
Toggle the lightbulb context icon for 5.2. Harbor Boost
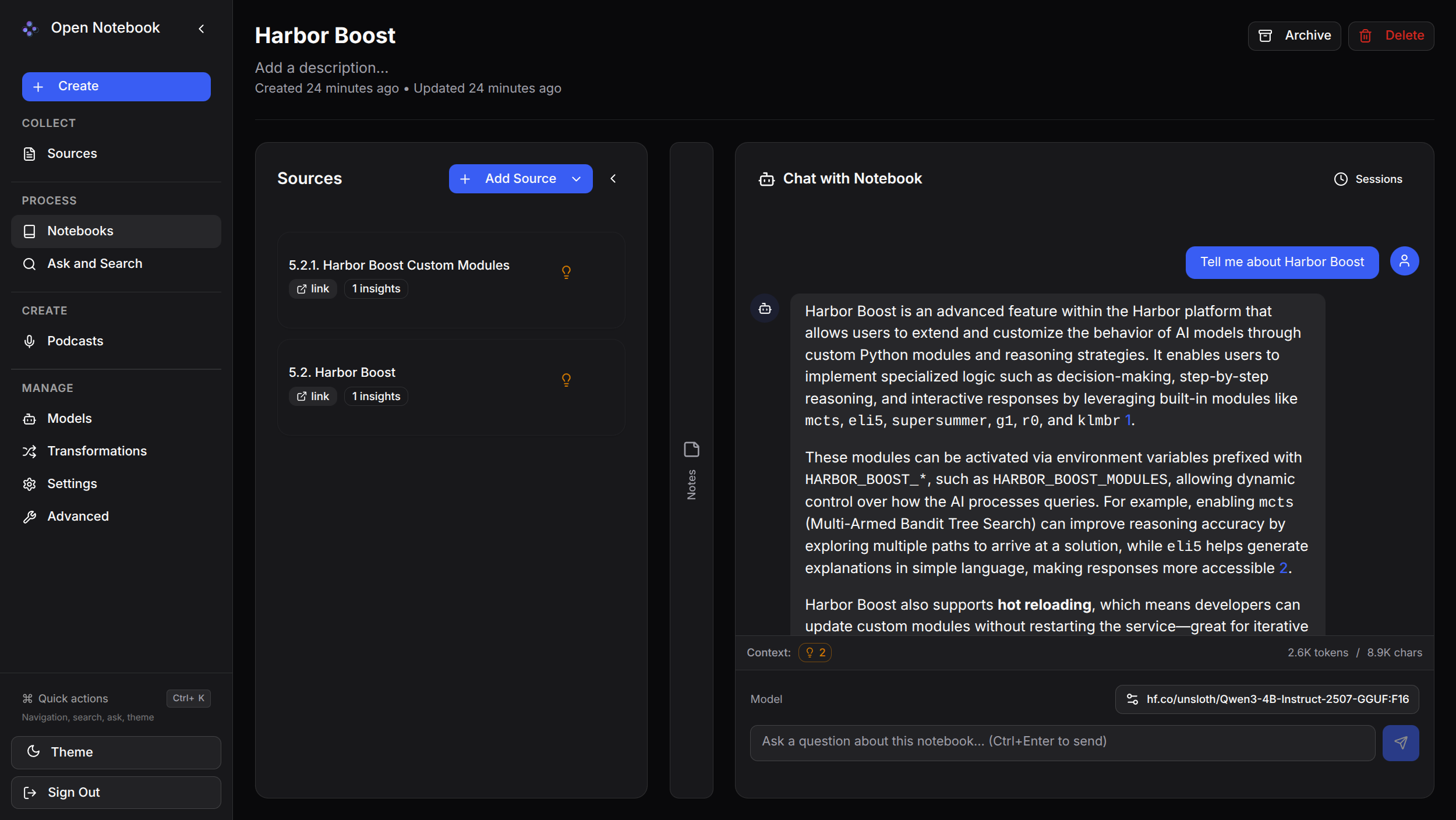click(x=566, y=380)
